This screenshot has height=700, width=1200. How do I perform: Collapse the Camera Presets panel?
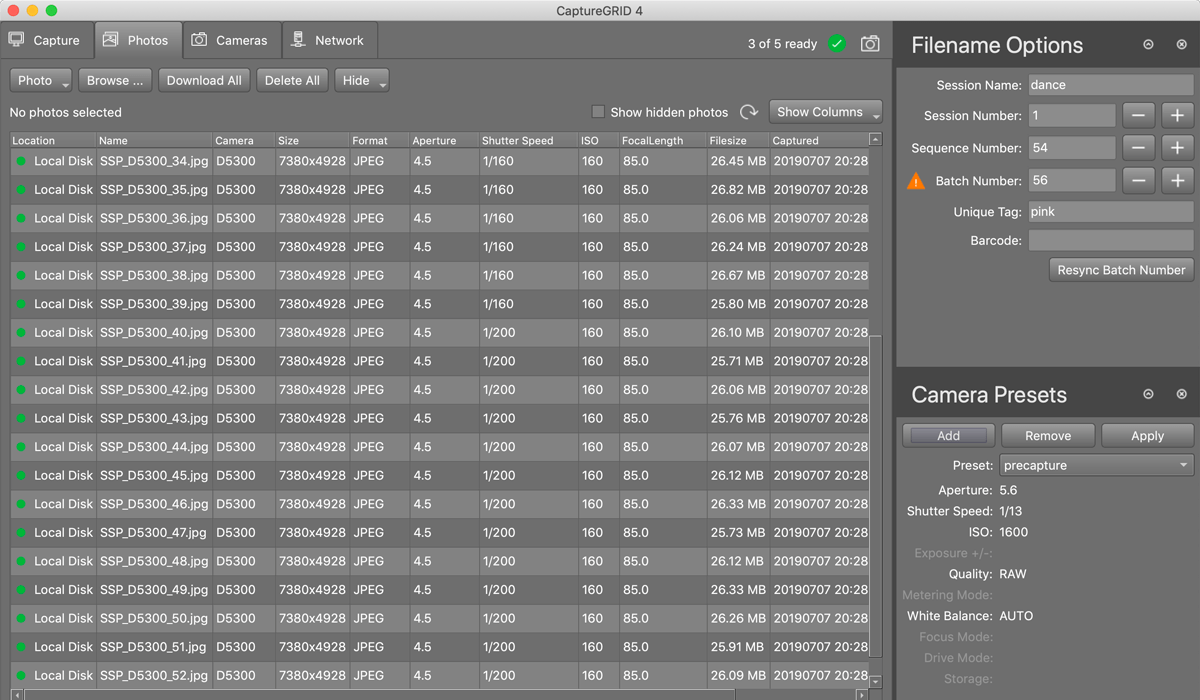[1148, 395]
